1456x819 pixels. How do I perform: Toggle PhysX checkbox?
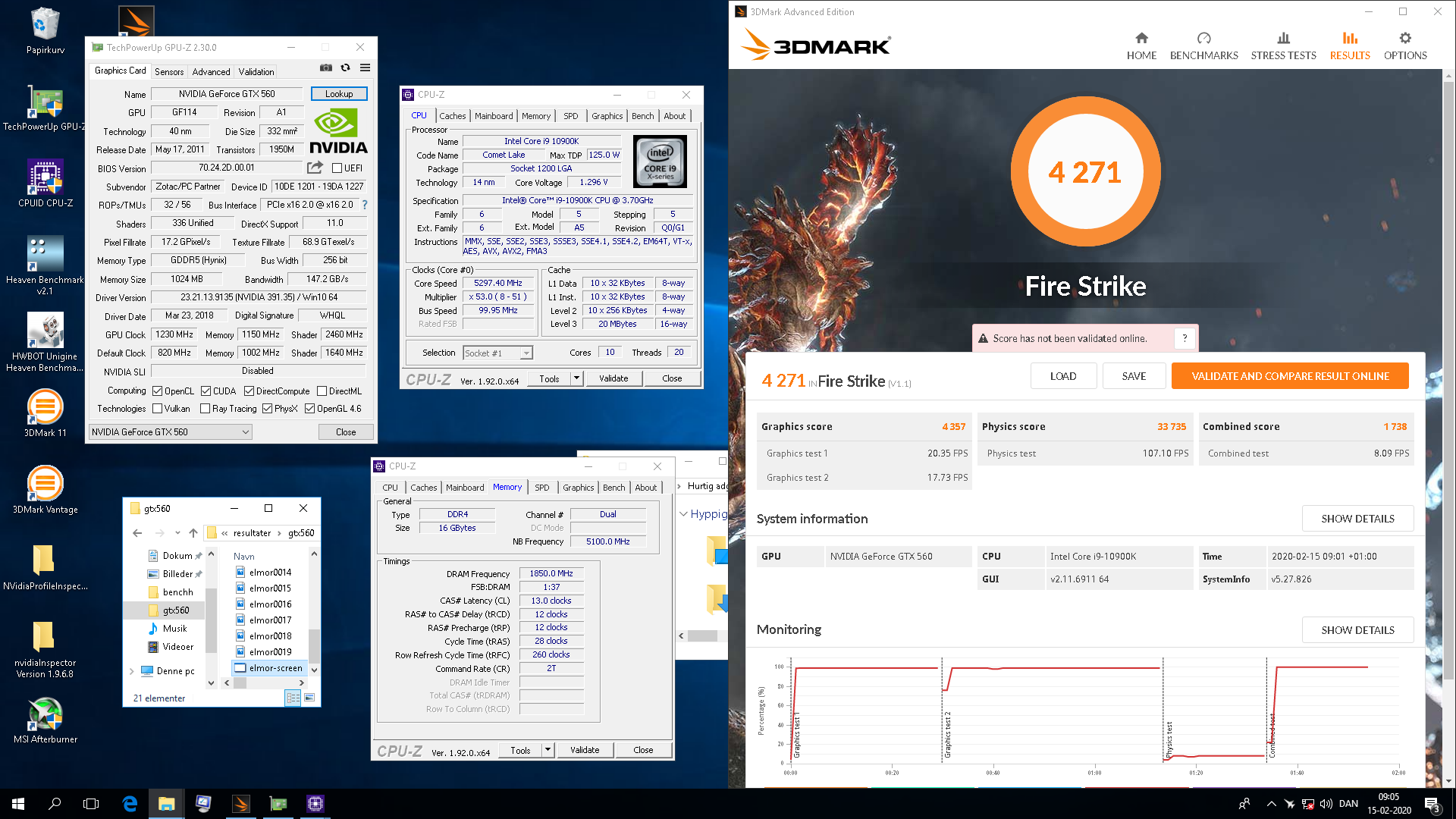click(x=268, y=409)
